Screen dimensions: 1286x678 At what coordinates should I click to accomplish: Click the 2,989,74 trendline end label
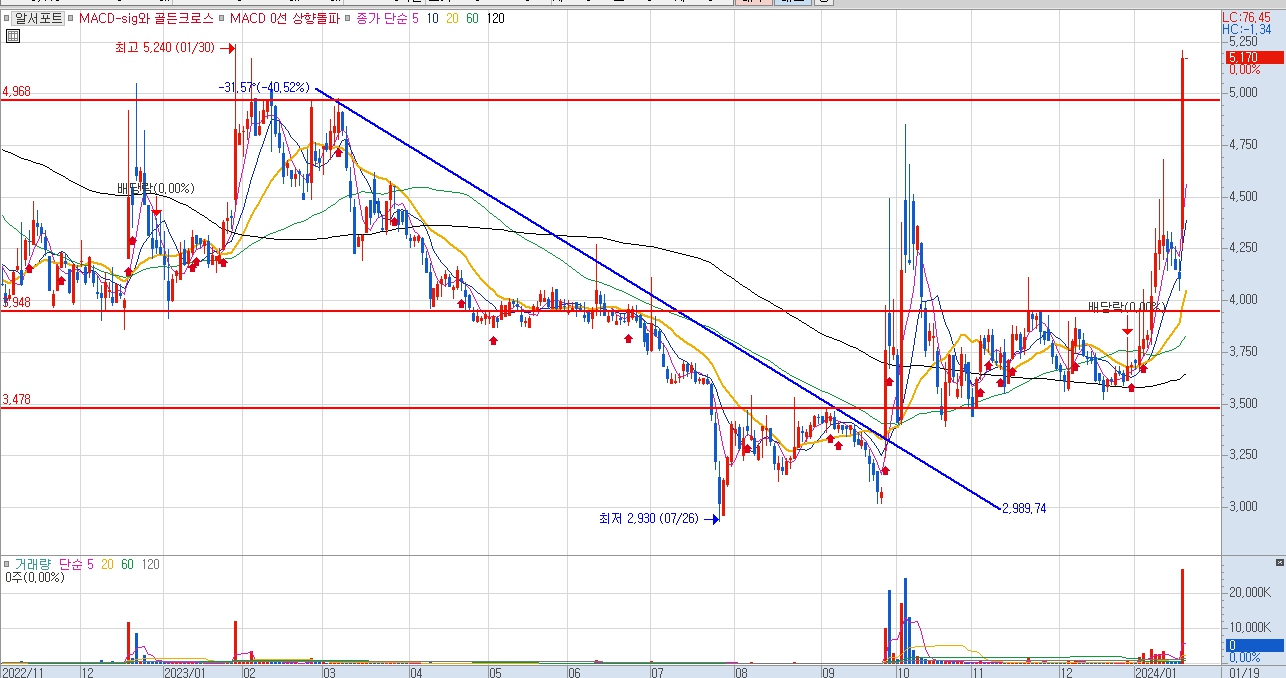(x=1024, y=509)
